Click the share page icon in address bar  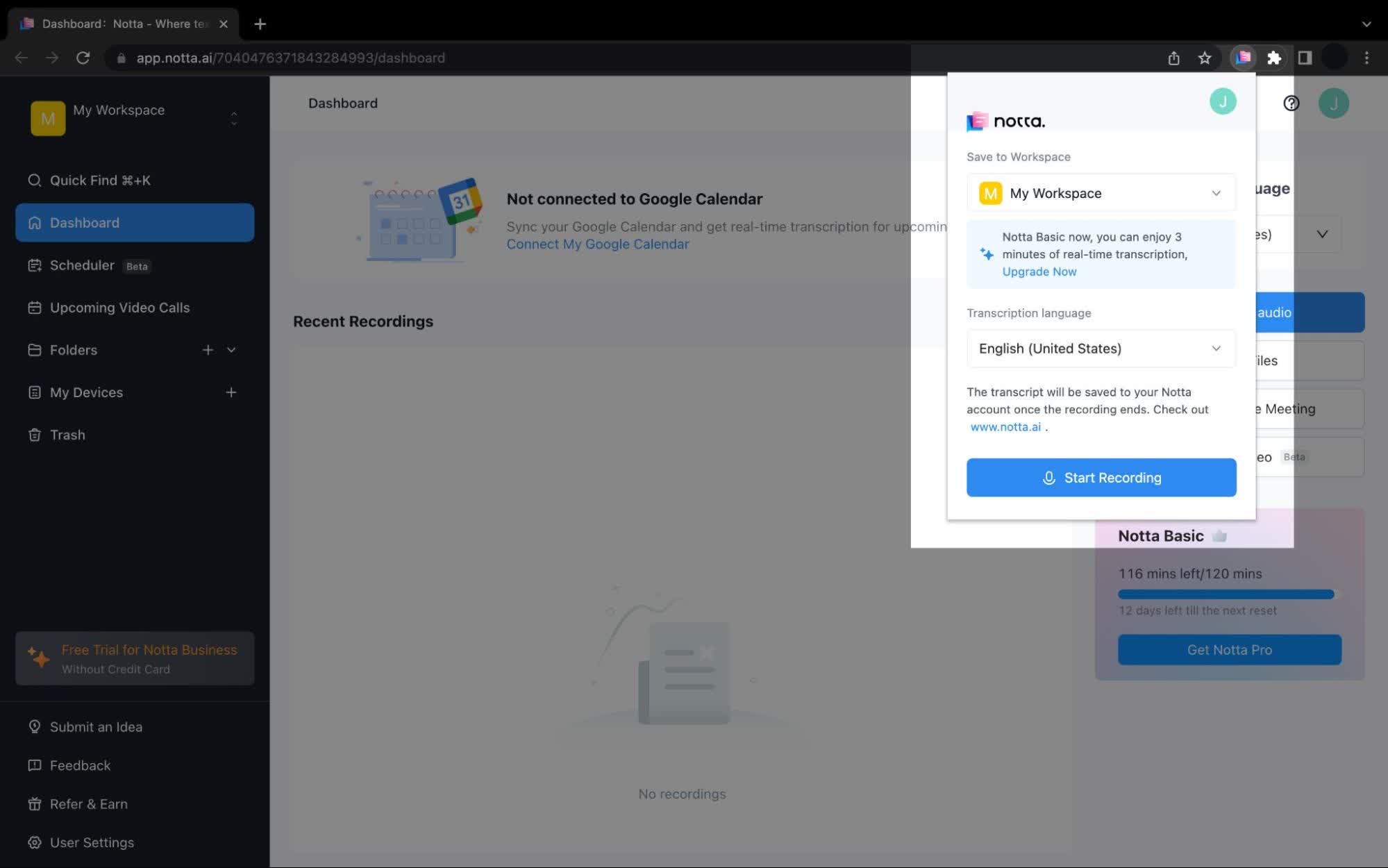pyautogui.click(x=1173, y=58)
